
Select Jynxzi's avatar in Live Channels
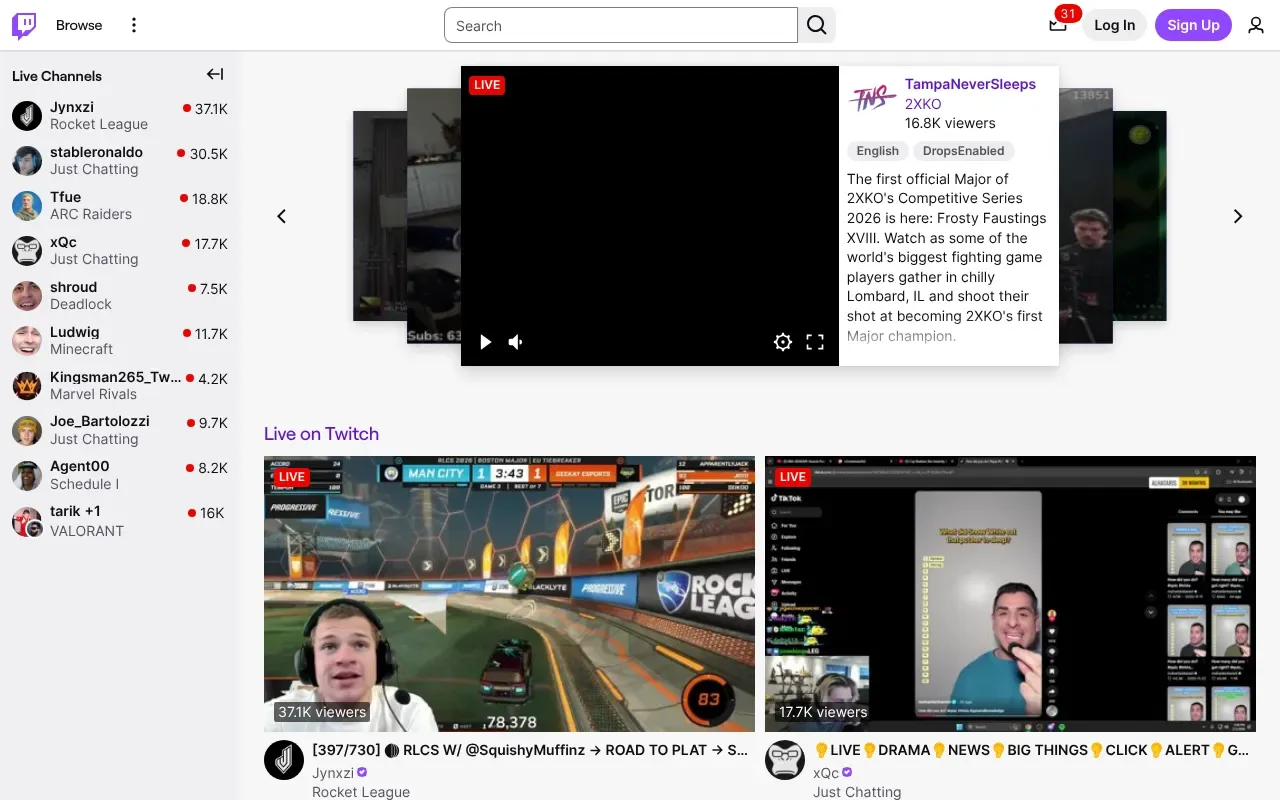click(26, 115)
